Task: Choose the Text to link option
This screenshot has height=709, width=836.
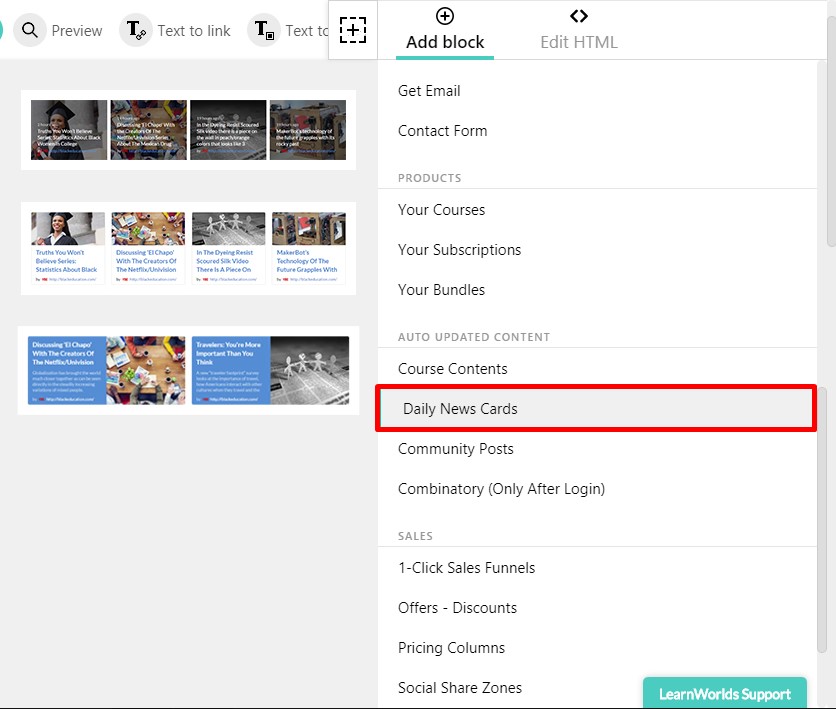Action: point(194,31)
